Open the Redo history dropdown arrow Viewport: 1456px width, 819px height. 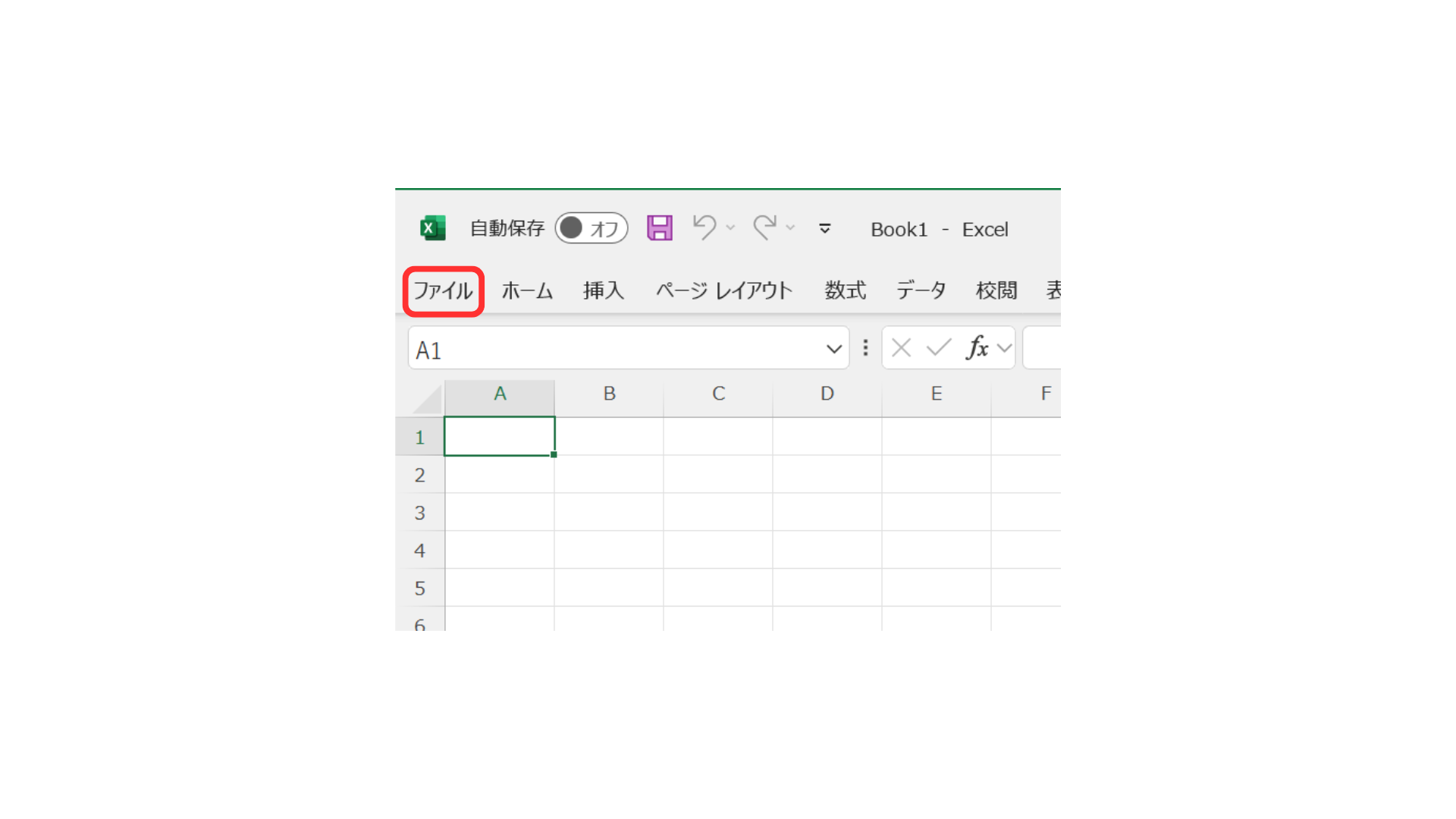tap(790, 227)
